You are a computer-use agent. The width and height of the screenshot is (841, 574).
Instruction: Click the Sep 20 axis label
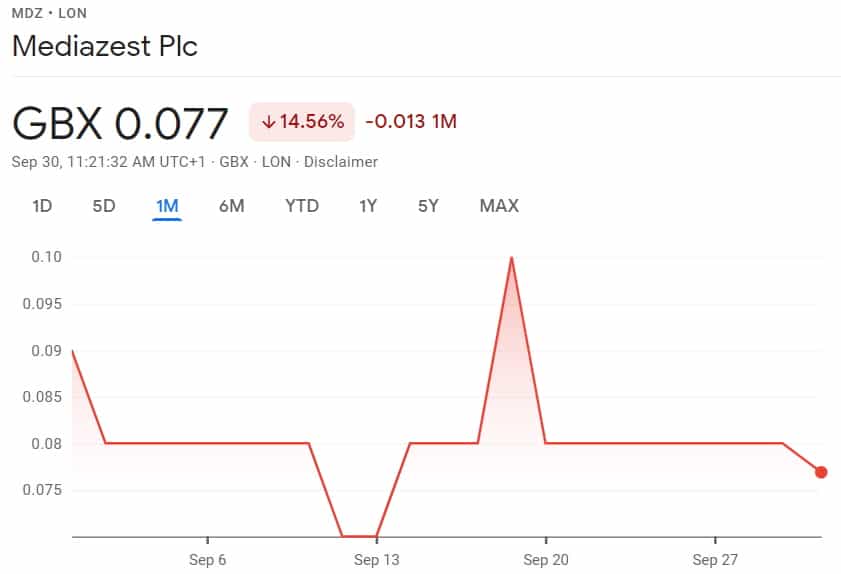[x=546, y=560]
